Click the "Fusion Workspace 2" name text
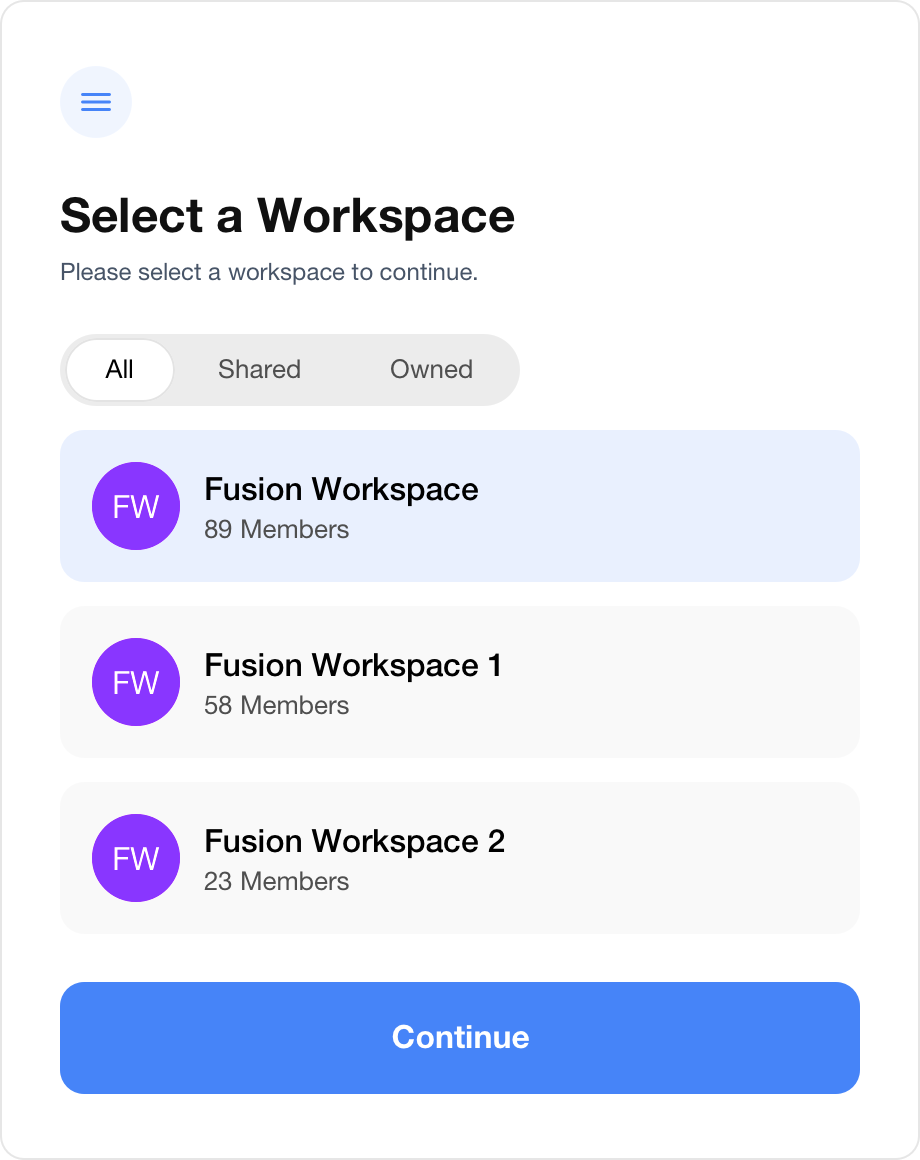Viewport: 920px width, 1160px height. pos(354,841)
